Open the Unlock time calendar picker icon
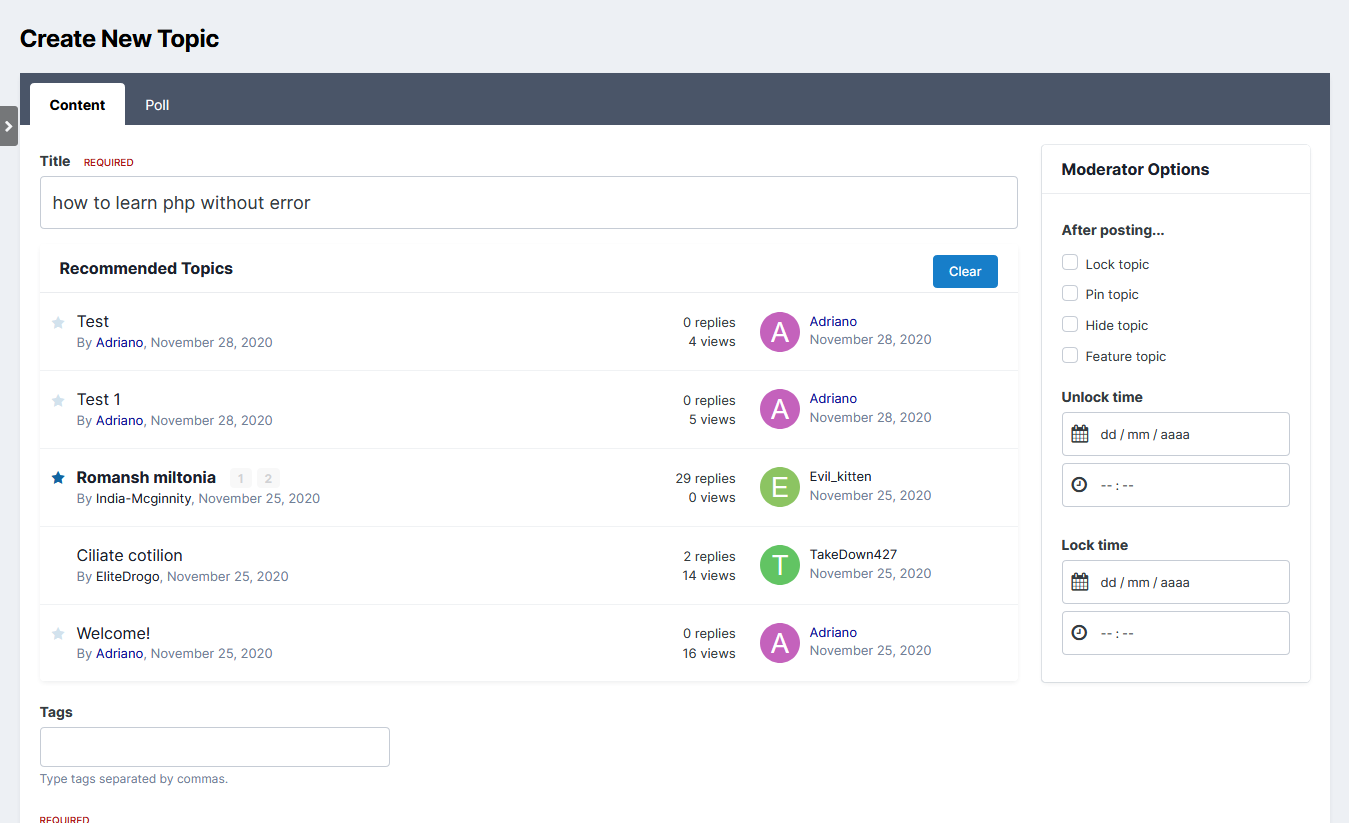Screen dimensions: 1349x823 pos(1080,434)
